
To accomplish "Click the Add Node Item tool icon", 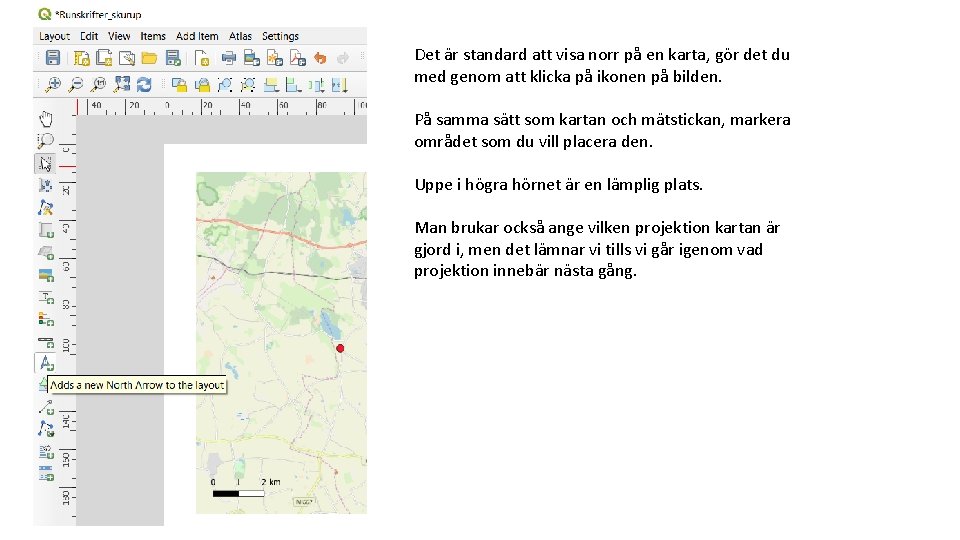I will pos(46,429).
